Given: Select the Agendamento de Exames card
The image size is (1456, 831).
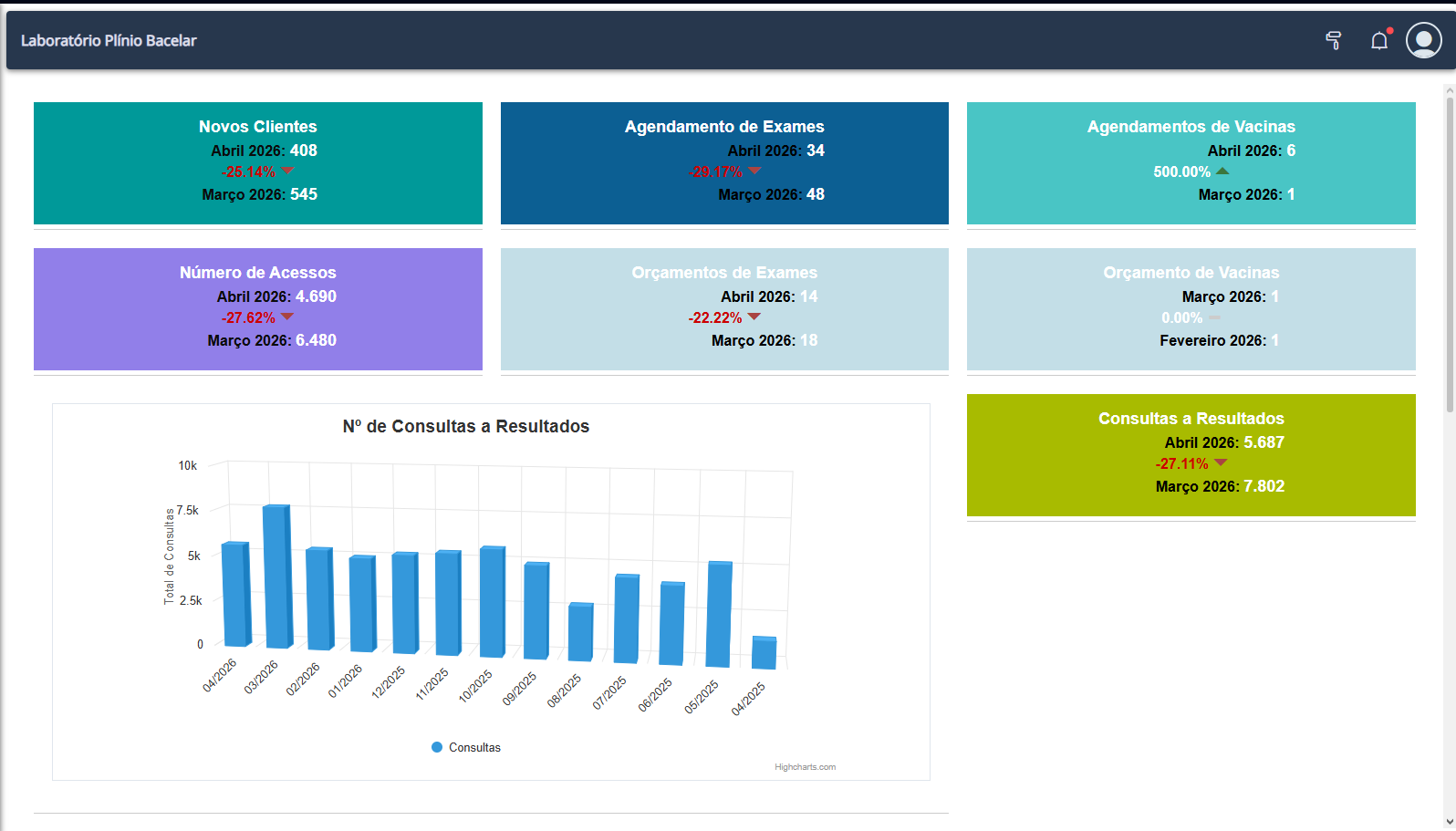Looking at the screenshot, I should pos(724,163).
